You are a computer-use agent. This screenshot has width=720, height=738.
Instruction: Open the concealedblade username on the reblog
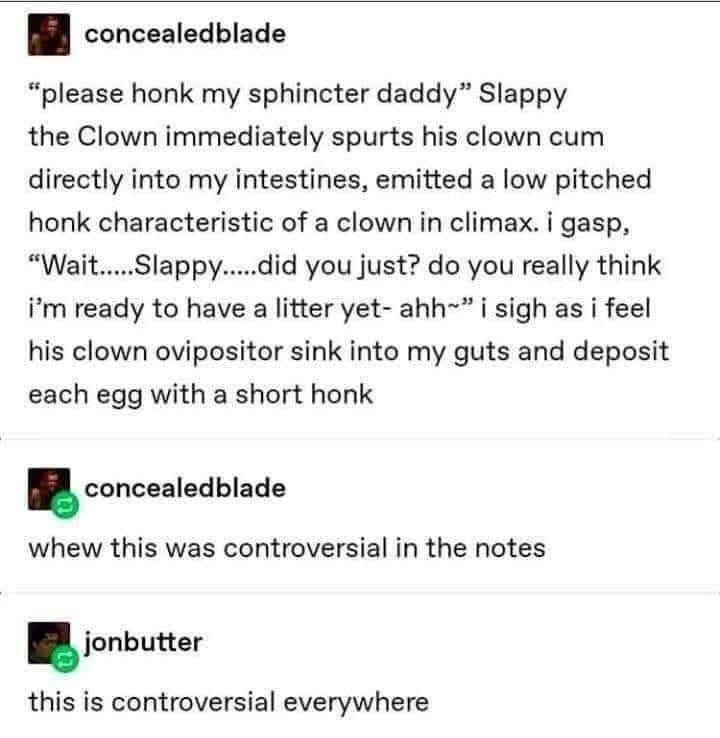185,488
